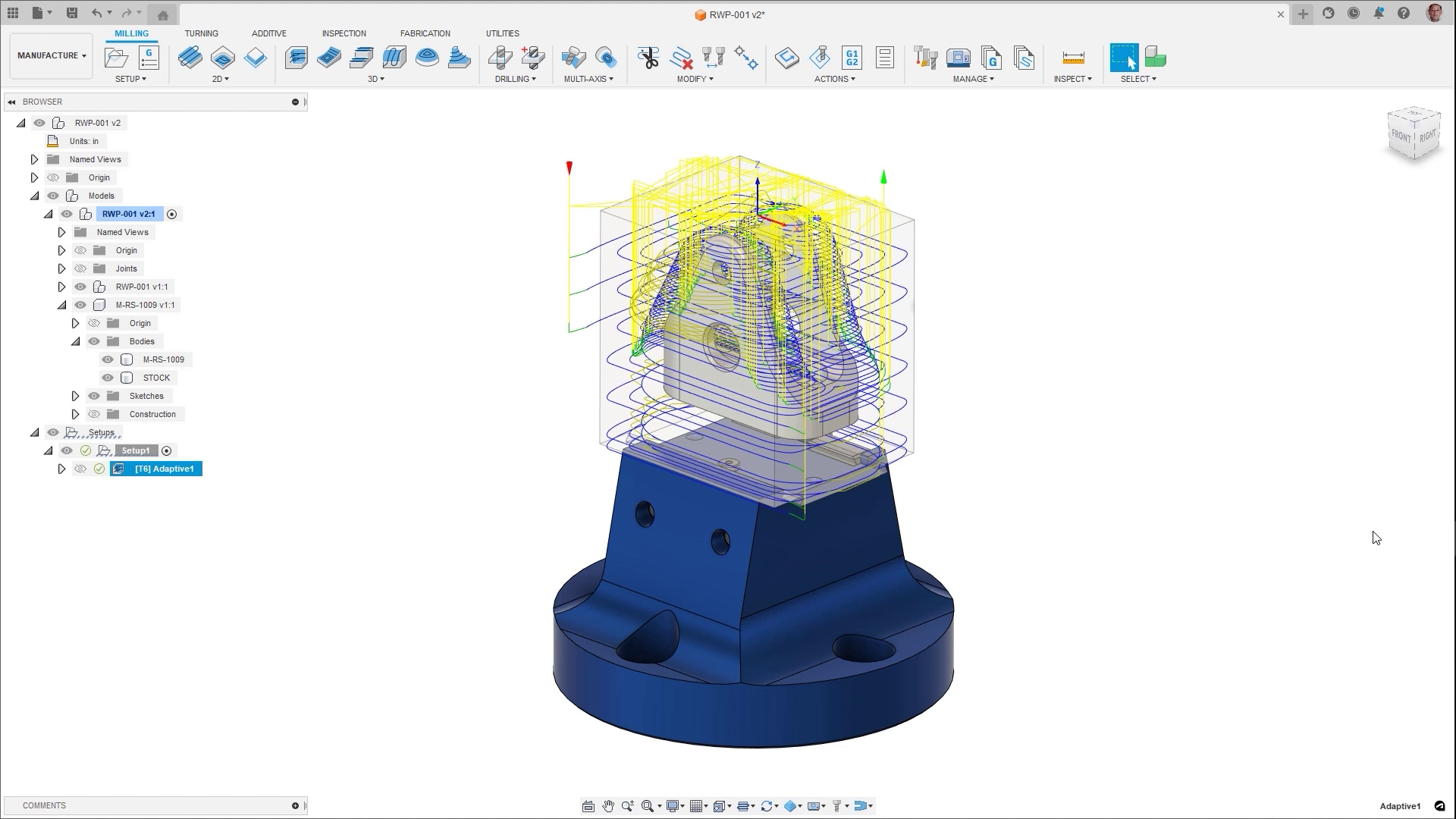Image resolution: width=1456 pixels, height=819 pixels.
Task: Open the Tool Library icon
Action: click(925, 58)
